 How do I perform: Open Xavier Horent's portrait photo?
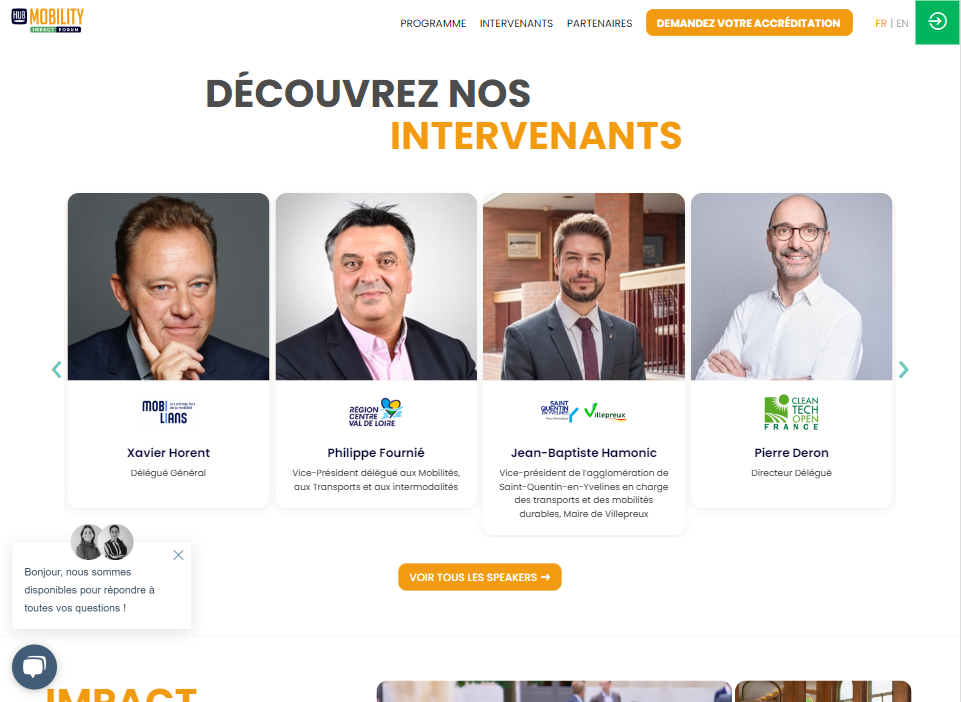169,286
